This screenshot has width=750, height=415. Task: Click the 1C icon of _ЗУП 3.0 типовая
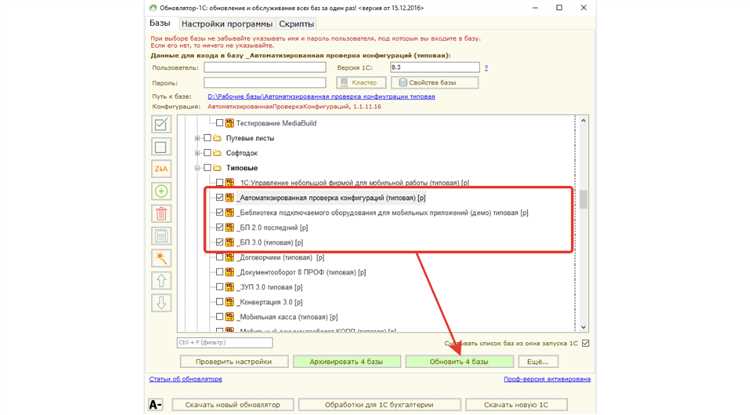(x=230, y=287)
